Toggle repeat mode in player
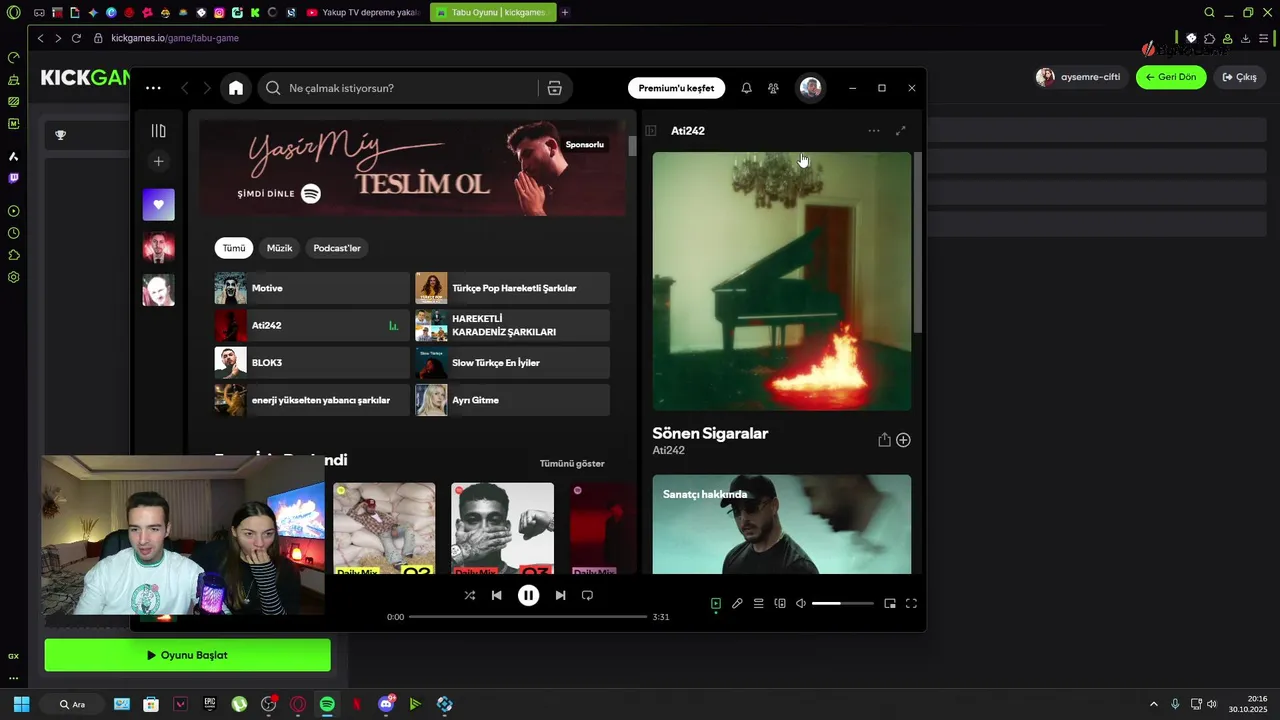 (x=587, y=595)
